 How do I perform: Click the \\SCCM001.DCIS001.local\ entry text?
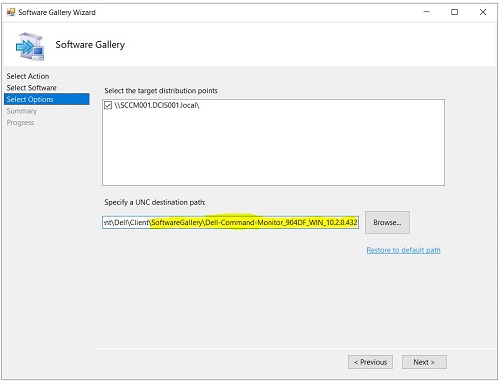pos(157,105)
